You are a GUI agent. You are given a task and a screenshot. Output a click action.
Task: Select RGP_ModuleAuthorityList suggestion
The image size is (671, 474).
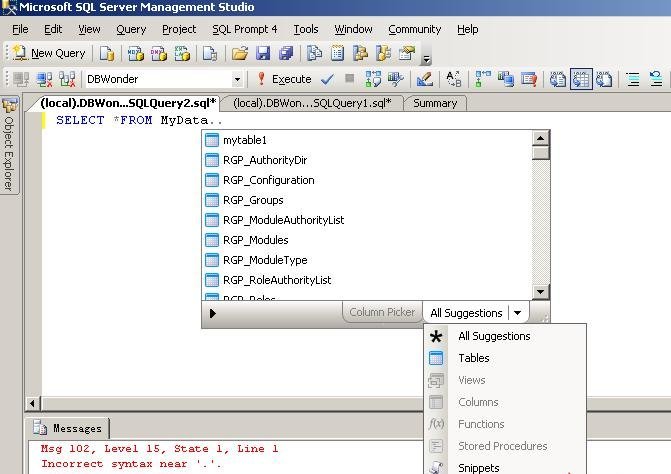367,220
